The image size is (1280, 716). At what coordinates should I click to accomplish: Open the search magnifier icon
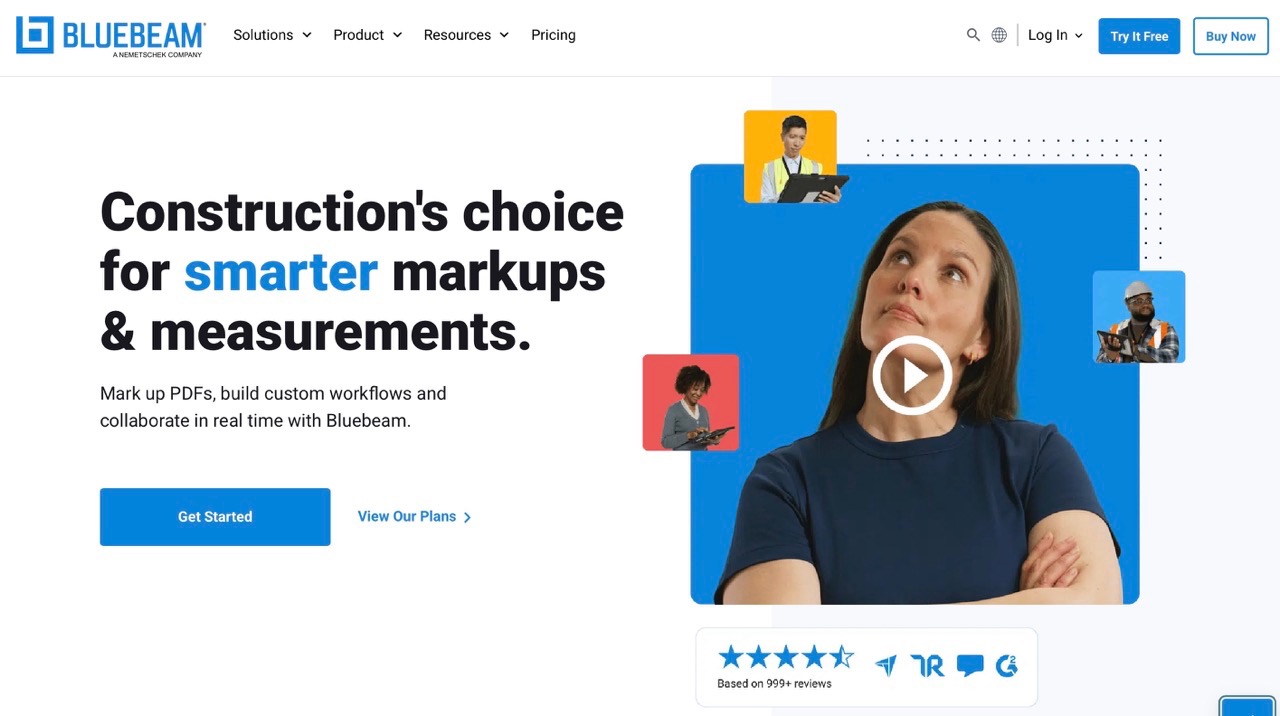pos(973,35)
